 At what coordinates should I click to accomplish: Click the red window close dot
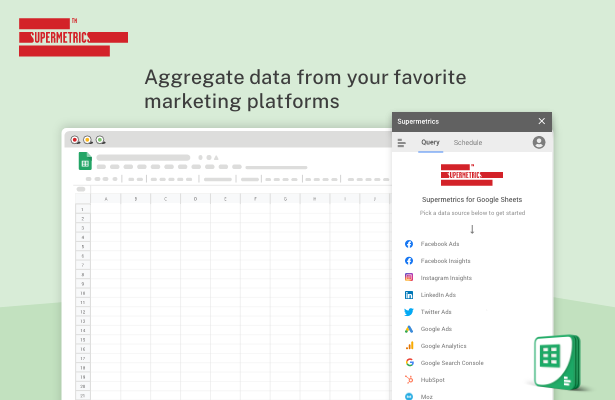coord(75,140)
